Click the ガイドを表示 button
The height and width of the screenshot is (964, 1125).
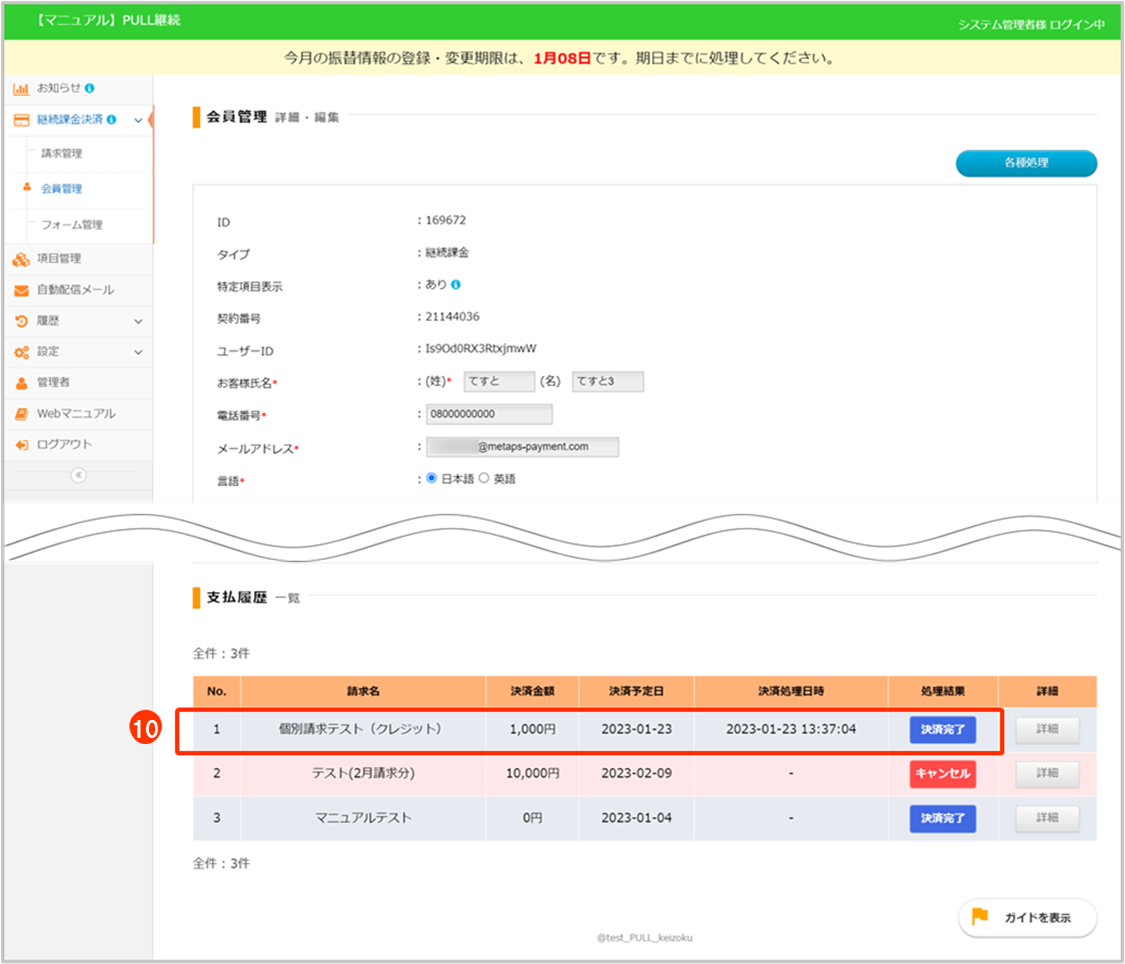1027,917
